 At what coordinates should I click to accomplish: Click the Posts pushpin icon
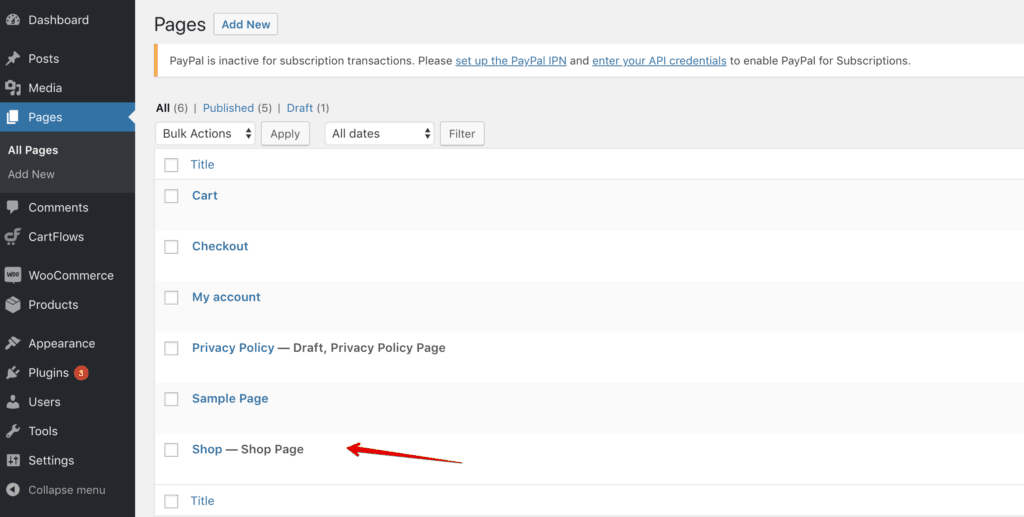click(13, 59)
